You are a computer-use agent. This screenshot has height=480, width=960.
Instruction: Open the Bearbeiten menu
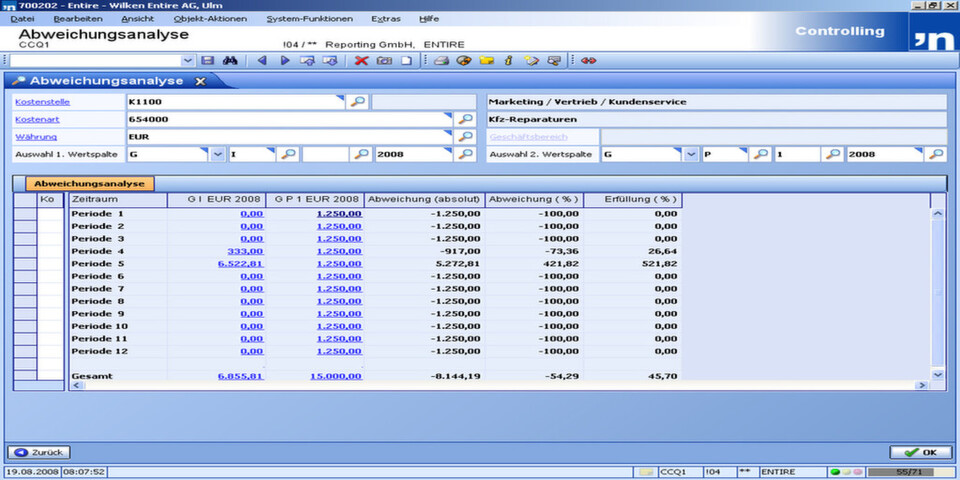78,19
